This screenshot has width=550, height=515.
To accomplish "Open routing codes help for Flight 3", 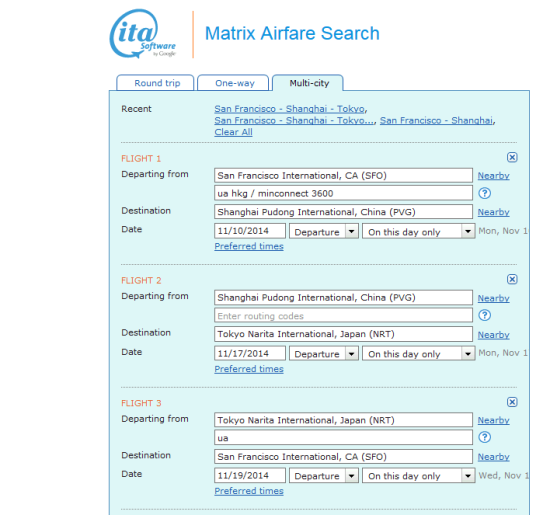I will pyautogui.click(x=485, y=437).
